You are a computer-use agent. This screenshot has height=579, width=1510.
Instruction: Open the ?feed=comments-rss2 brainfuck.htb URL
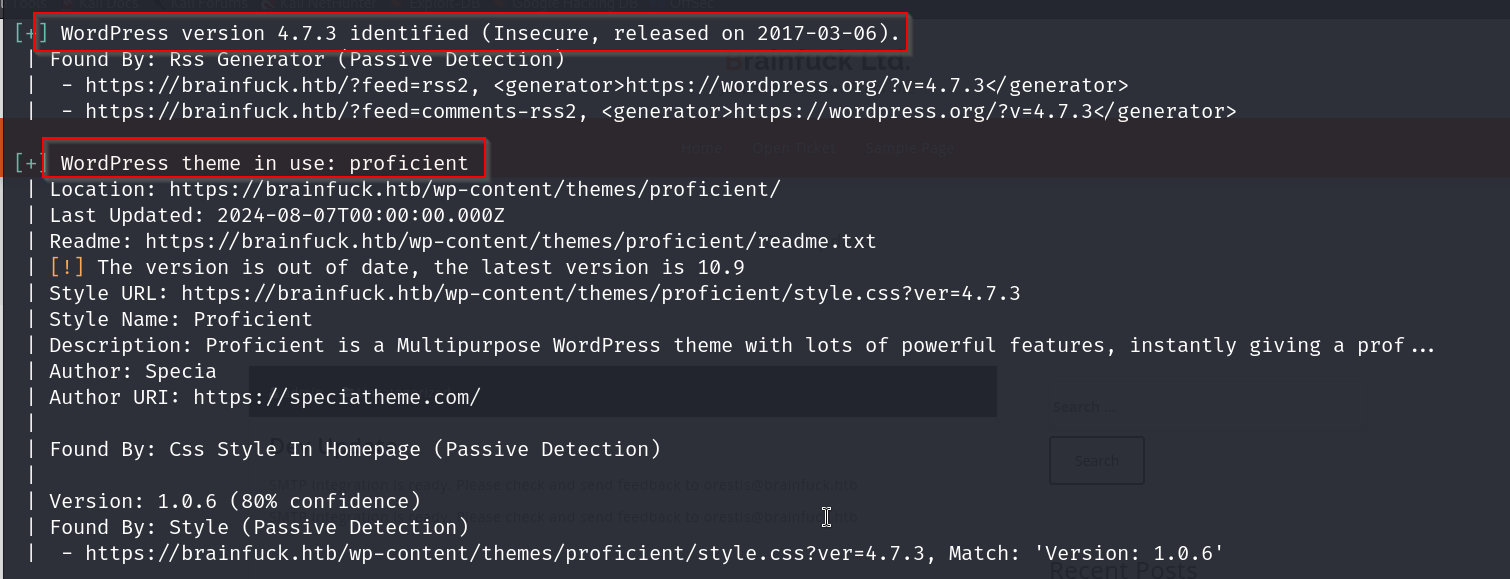(x=331, y=111)
